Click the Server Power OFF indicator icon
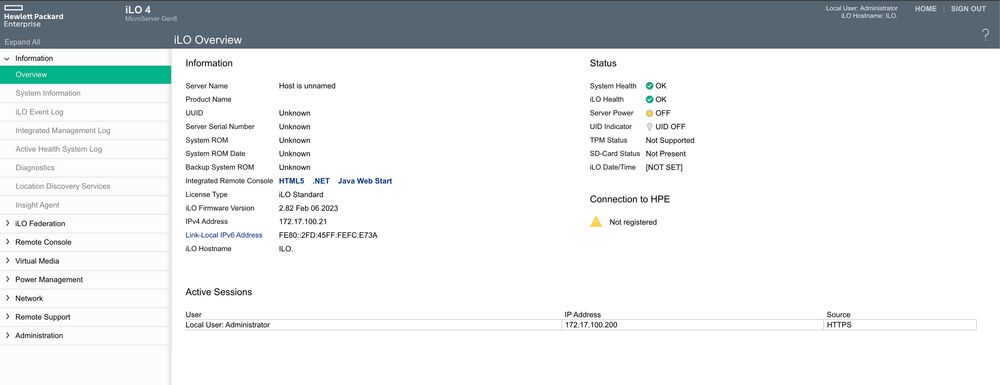 649,113
